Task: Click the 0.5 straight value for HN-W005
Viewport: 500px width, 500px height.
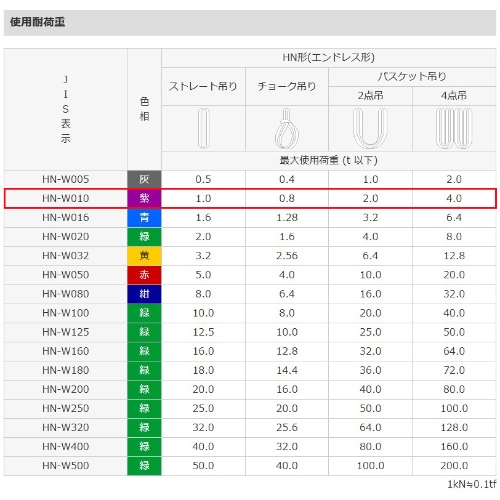Action: tap(203, 179)
